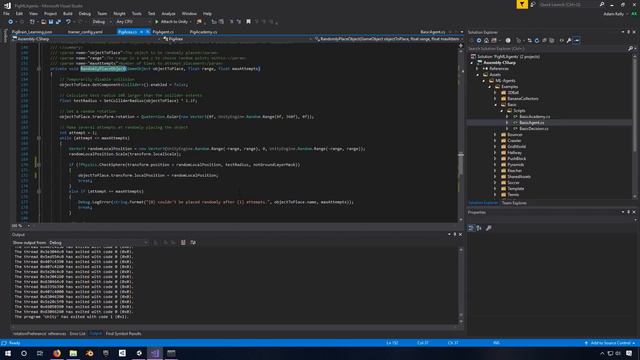This screenshot has height=360, width=640.
Task: Select the Pyramids folder in the tree
Action: point(516,164)
